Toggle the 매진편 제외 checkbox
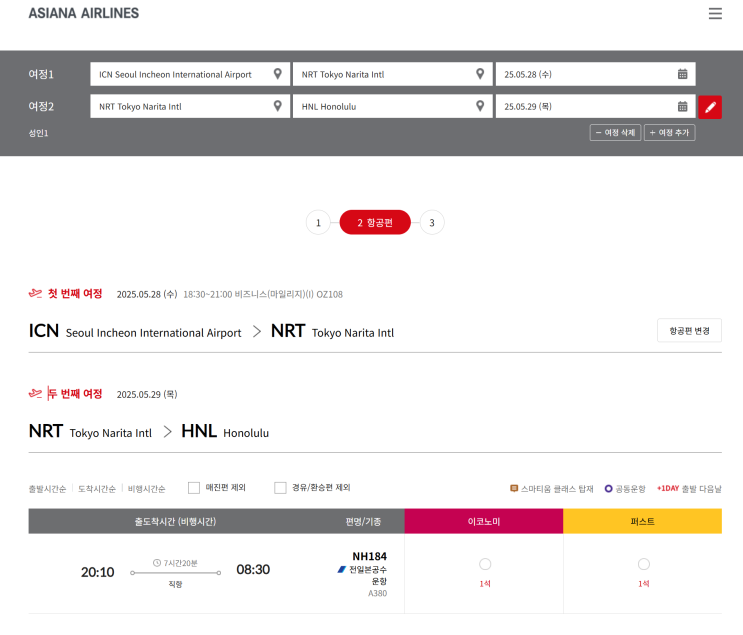The height and width of the screenshot is (635, 743). [194, 488]
